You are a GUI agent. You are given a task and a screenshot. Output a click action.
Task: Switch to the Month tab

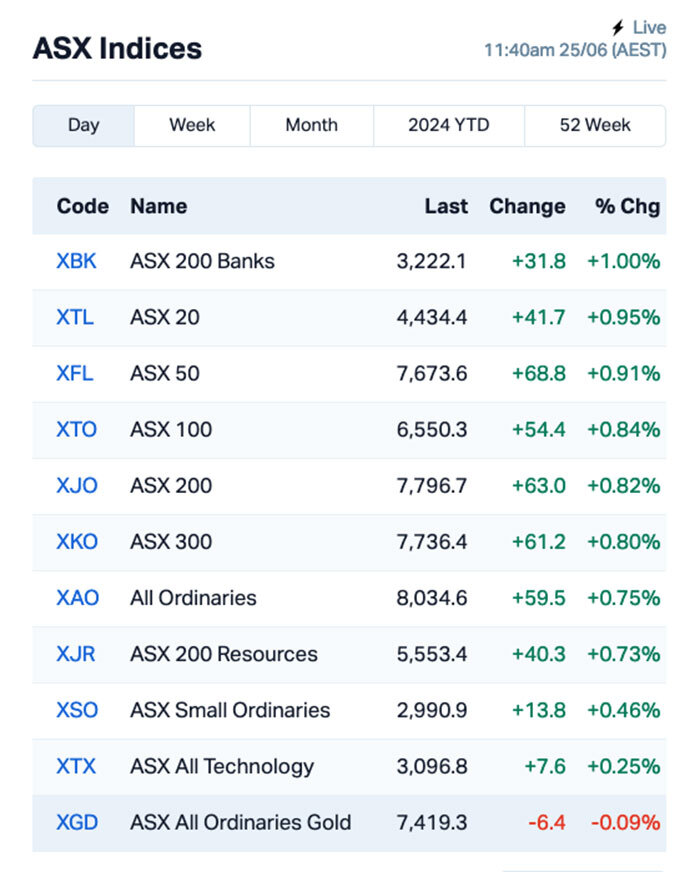coord(312,126)
